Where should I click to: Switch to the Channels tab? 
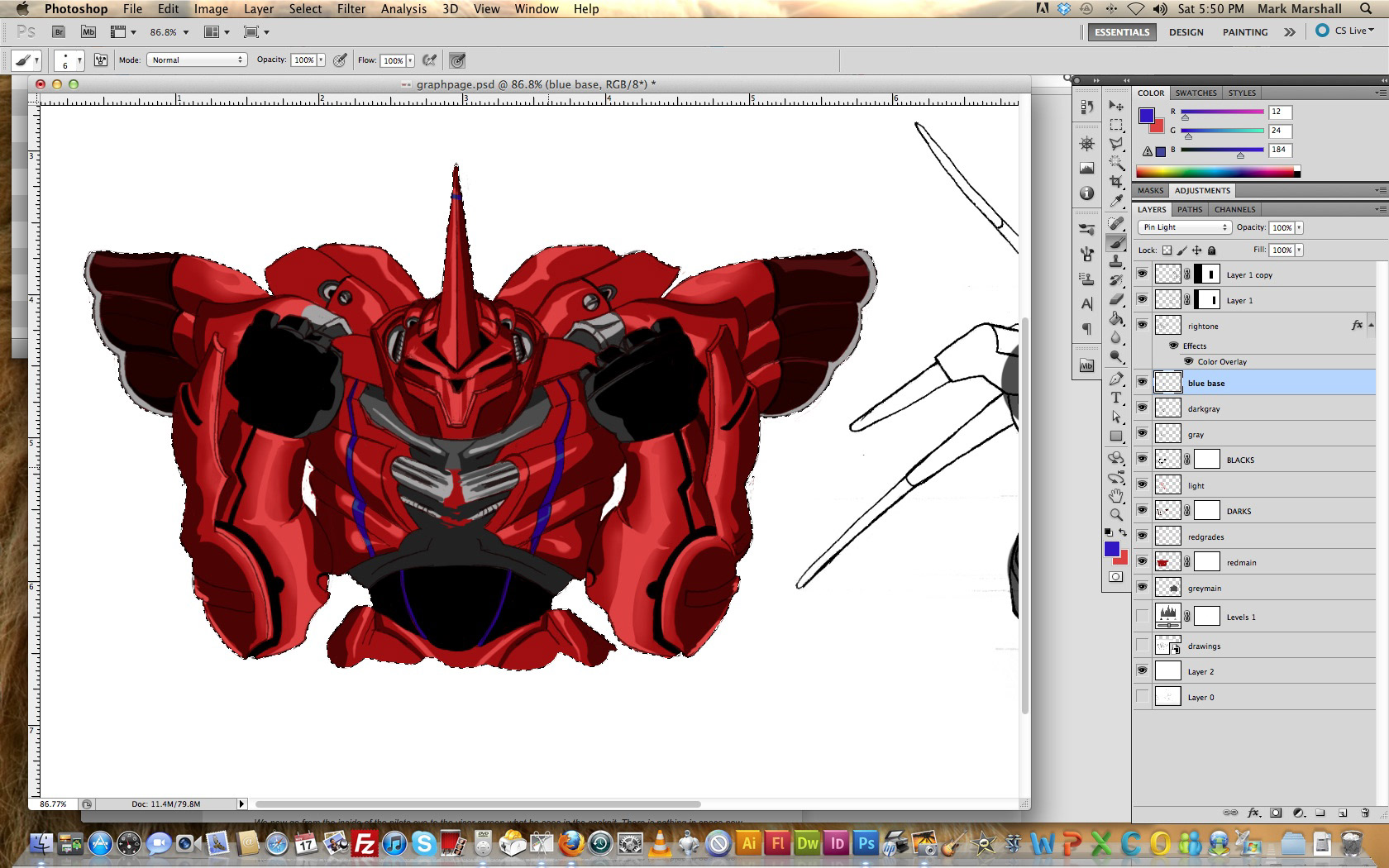coord(1234,209)
